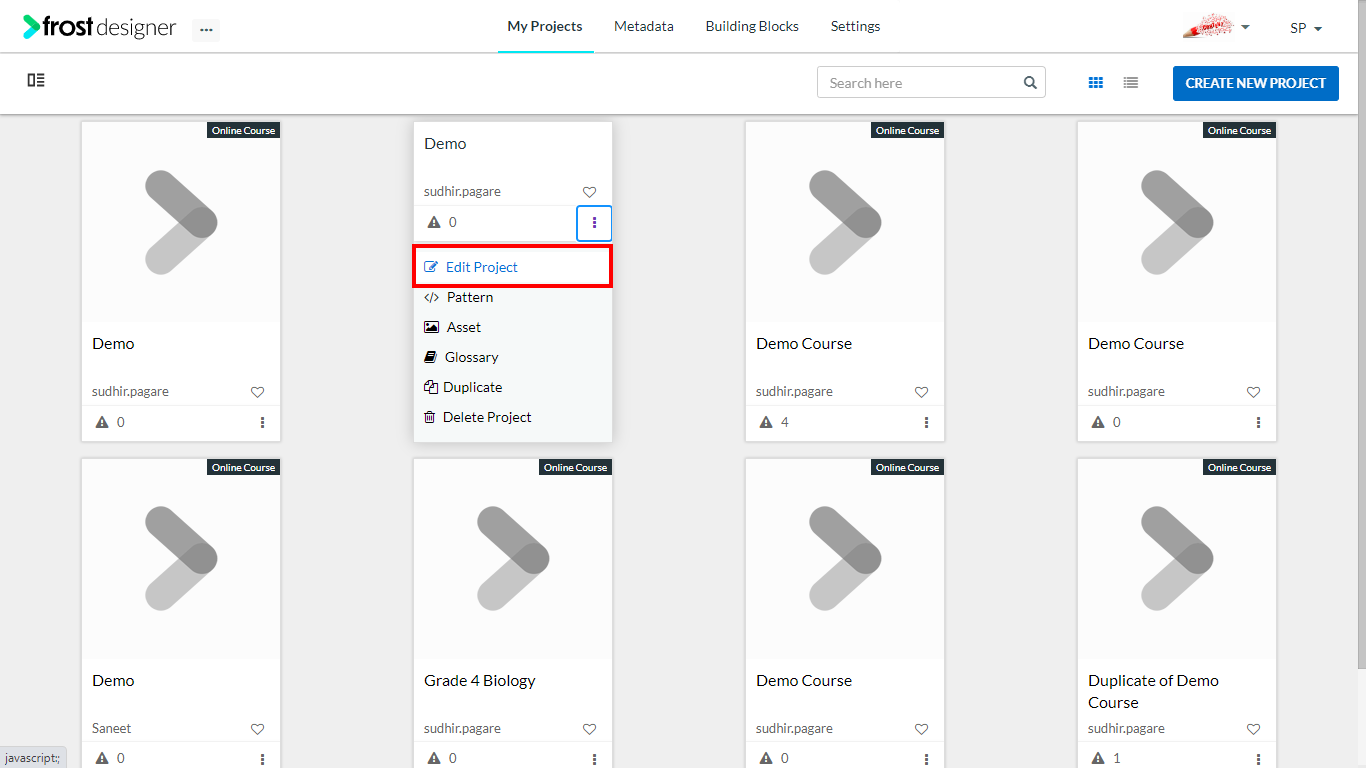Click warning icon showing 1 on Duplicate of Demo Course
The image size is (1366, 768).
tap(1098, 759)
